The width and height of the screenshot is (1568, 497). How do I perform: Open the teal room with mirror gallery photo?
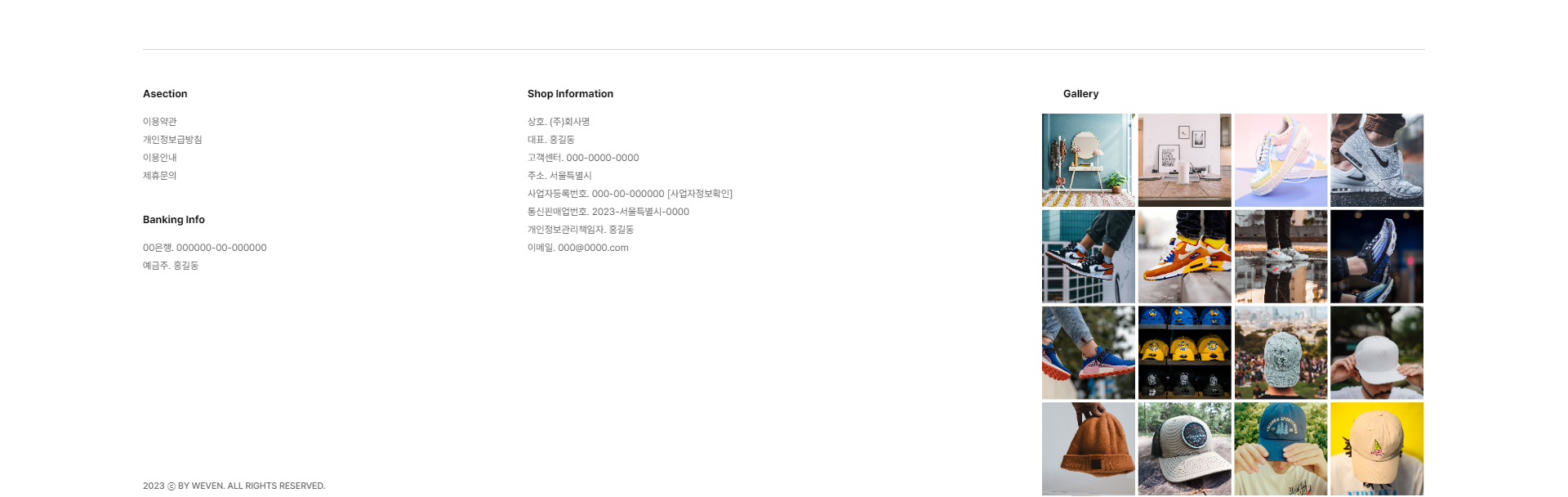(1089, 160)
